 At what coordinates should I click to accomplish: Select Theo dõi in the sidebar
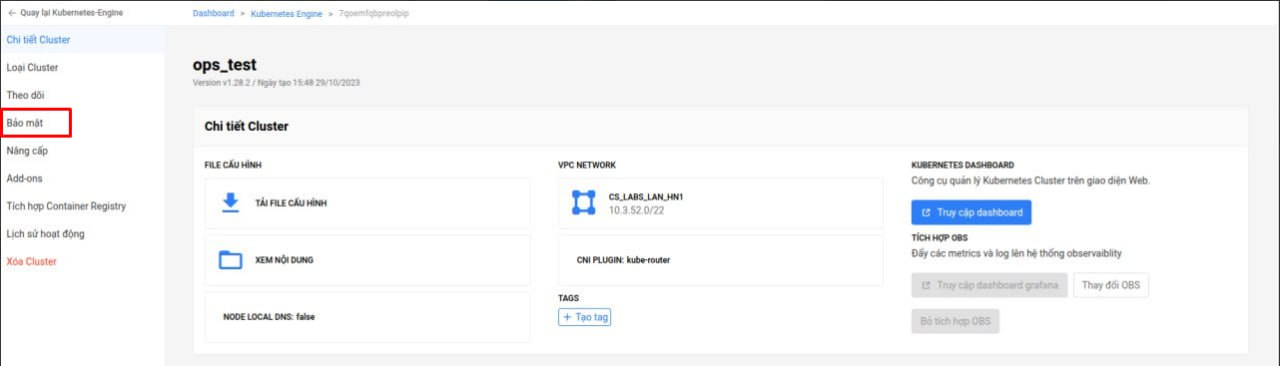[x=25, y=95]
